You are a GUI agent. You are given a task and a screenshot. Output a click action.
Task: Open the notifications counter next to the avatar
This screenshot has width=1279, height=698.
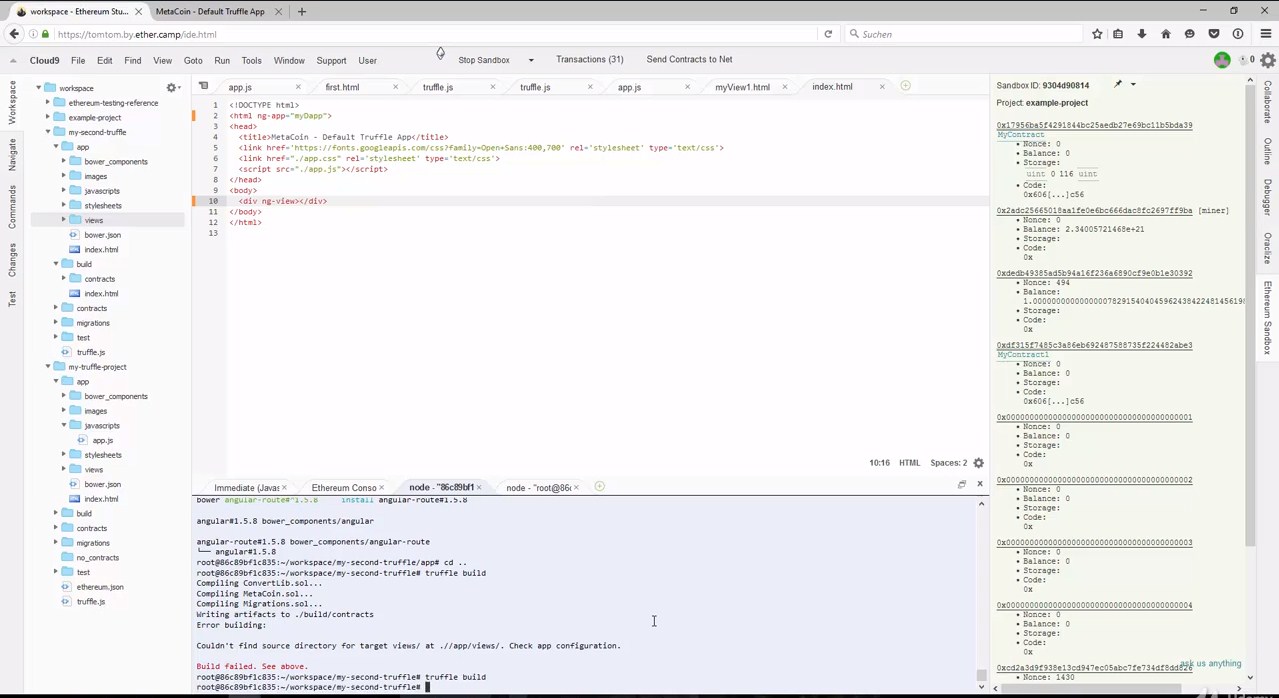pyautogui.click(x=1248, y=60)
